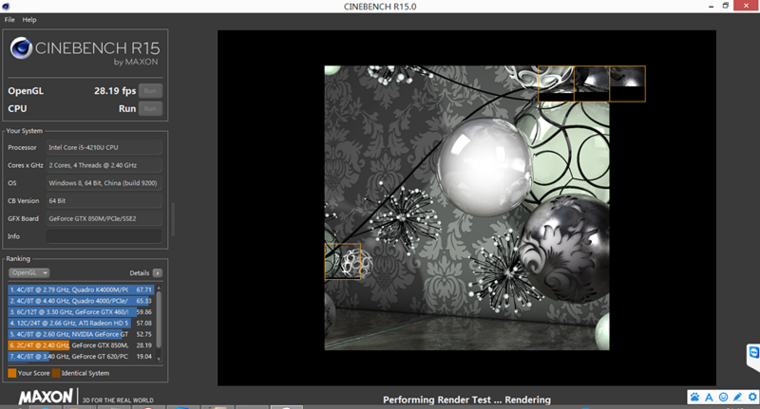760x409 pixels.
Task: Select ranking row 1 Quadro K4000M
Action: tap(81, 289)
